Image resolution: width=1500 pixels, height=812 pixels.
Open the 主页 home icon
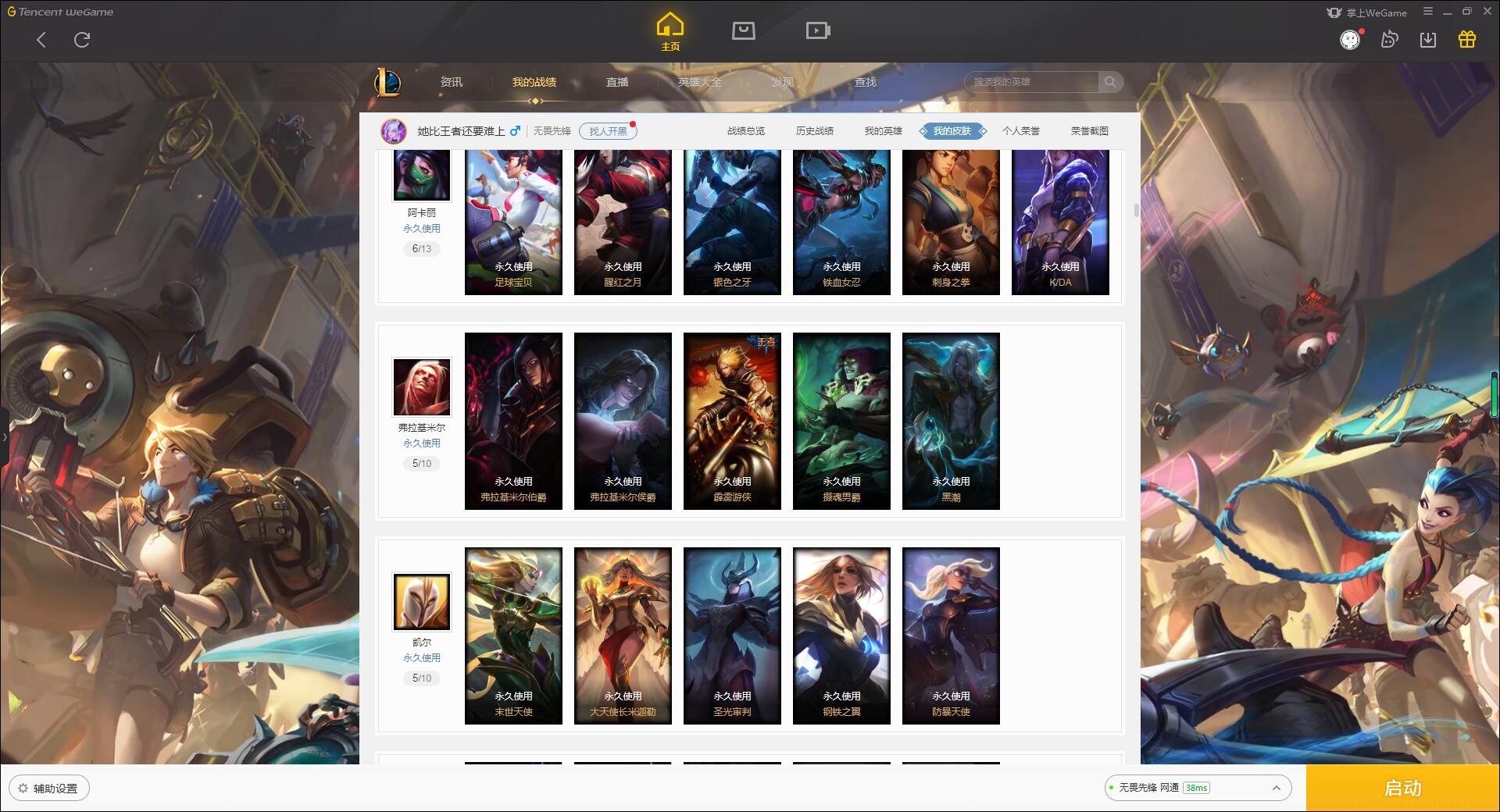670,32
